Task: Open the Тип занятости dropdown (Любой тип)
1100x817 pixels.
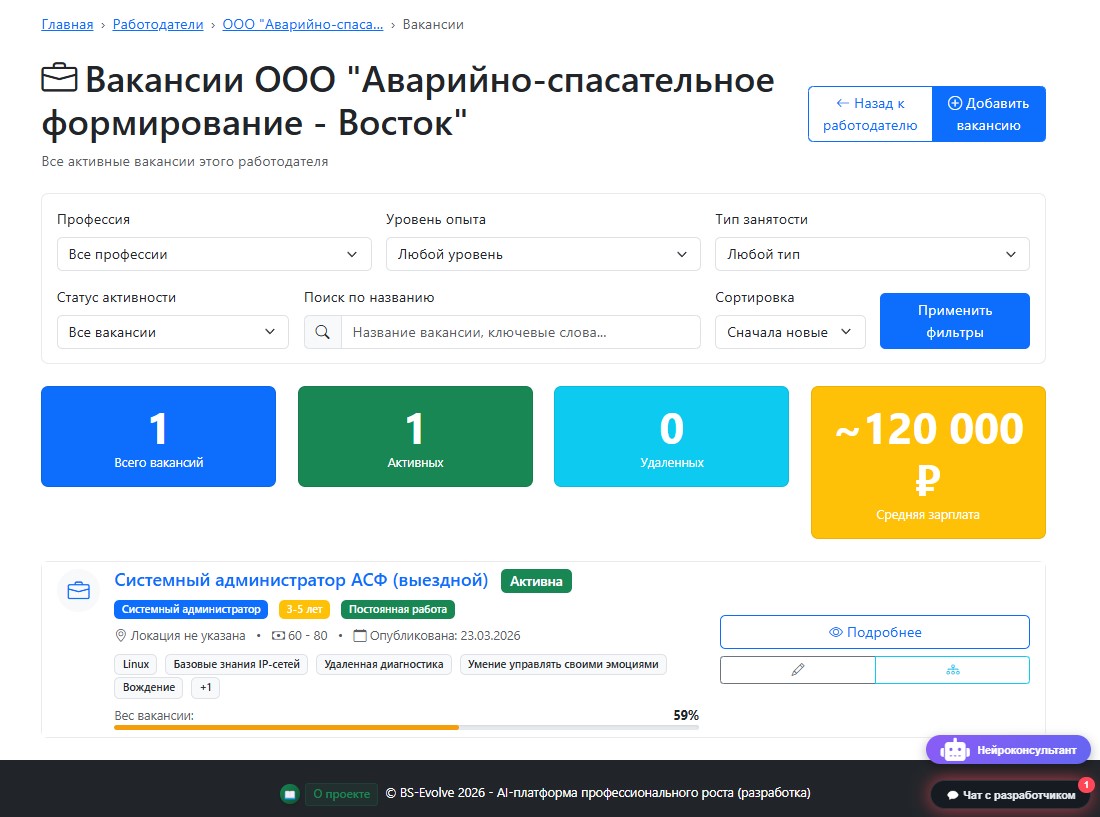Action: pyautogui.click(x=872, y=254)
